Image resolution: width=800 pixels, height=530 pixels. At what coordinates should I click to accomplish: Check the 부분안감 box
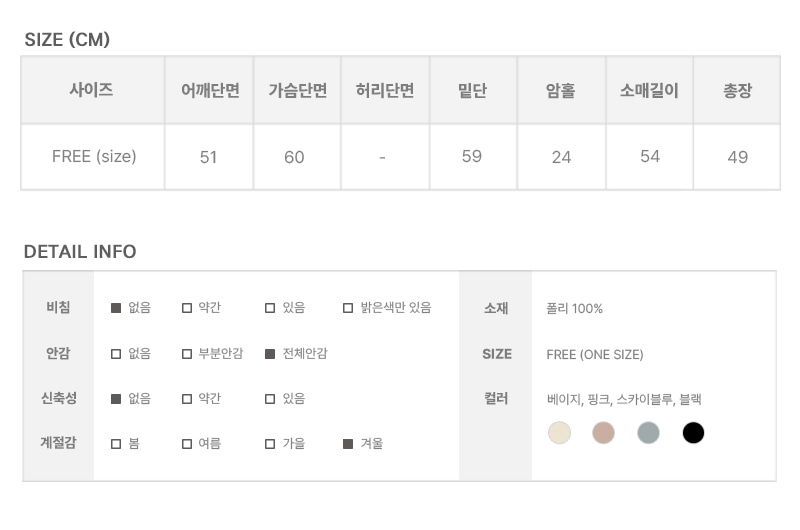point(187,354)
